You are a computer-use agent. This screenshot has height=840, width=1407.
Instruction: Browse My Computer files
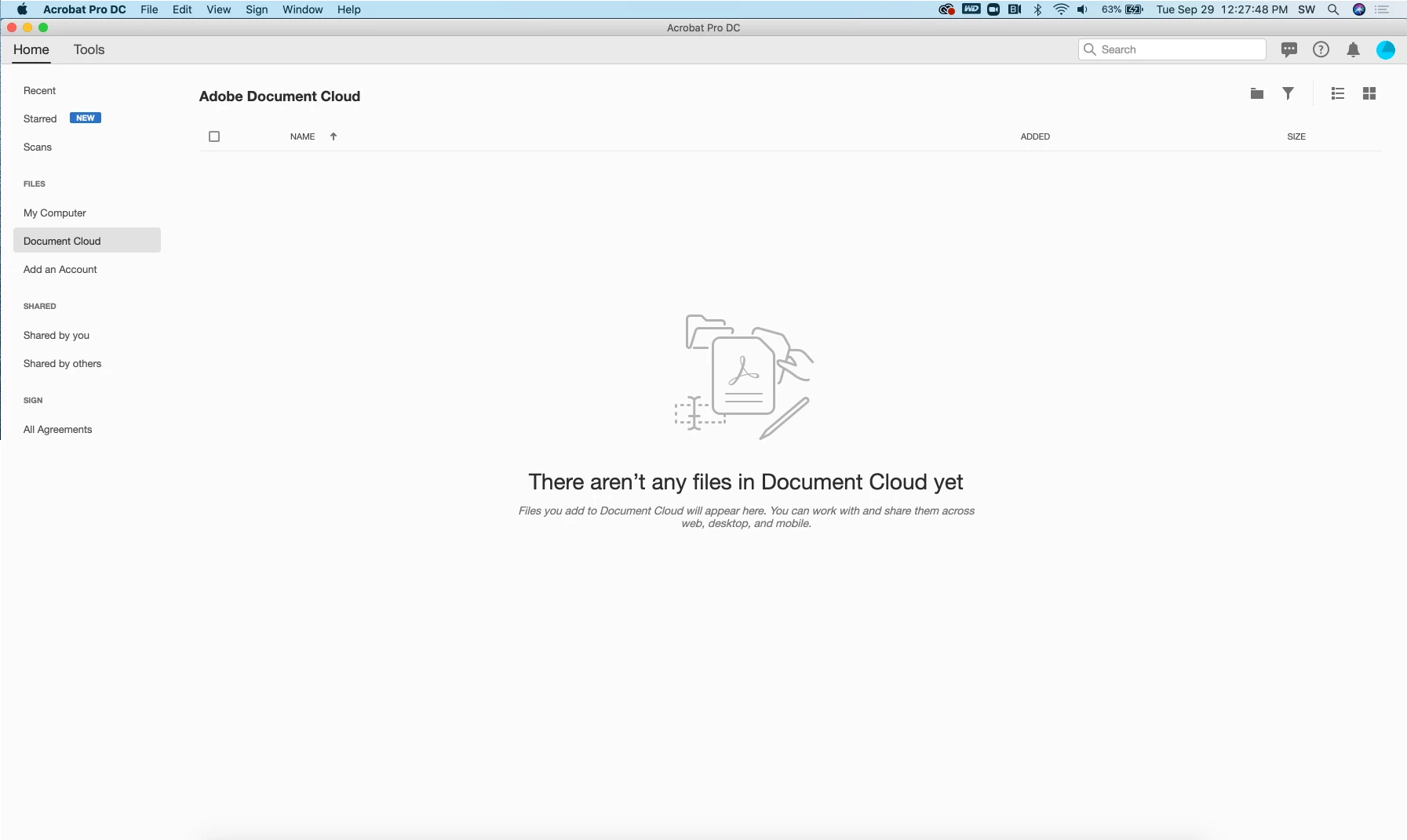55,213
